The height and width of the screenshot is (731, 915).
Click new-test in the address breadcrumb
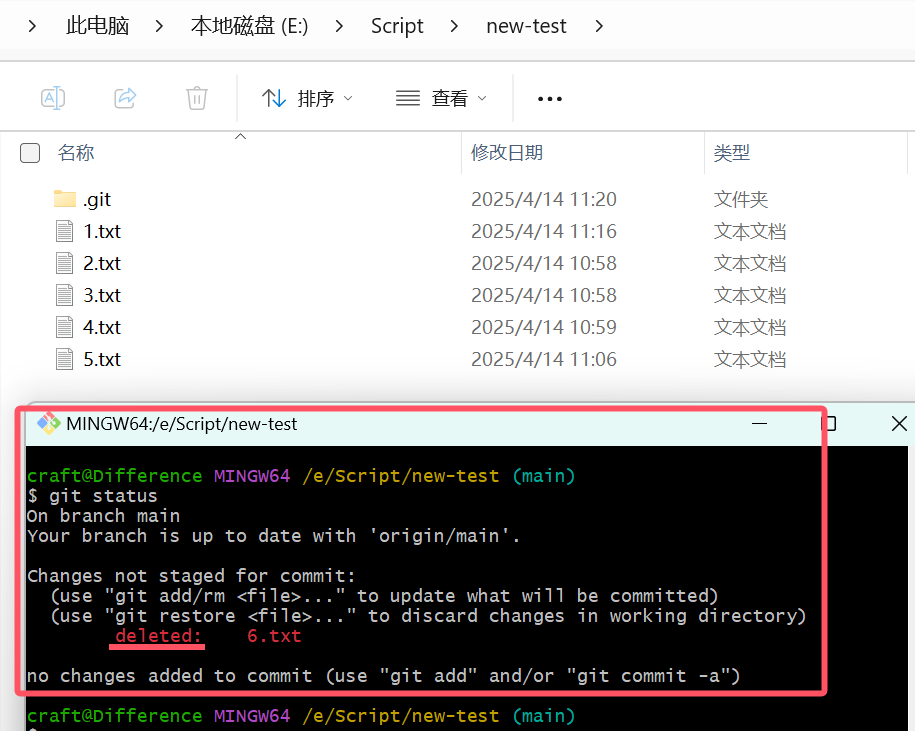pos(526,26)
